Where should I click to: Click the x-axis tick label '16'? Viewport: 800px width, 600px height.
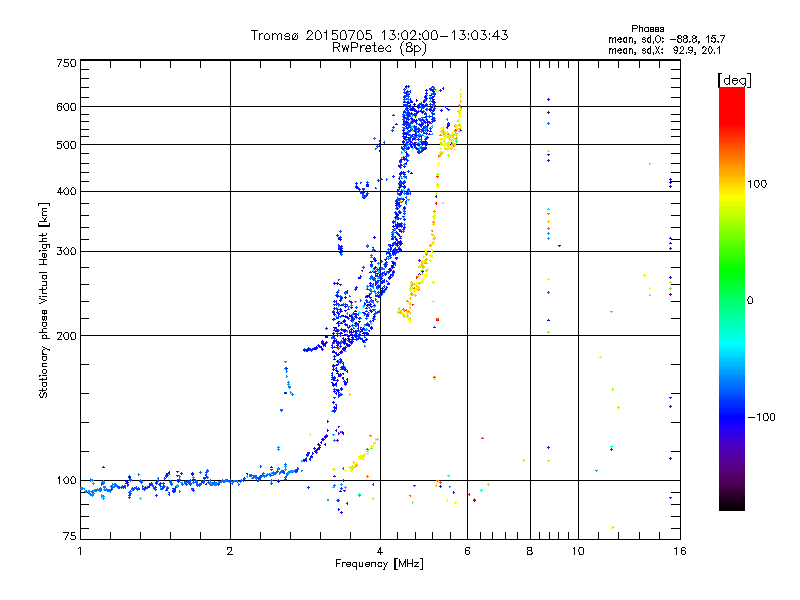click(x=680, y=551)
